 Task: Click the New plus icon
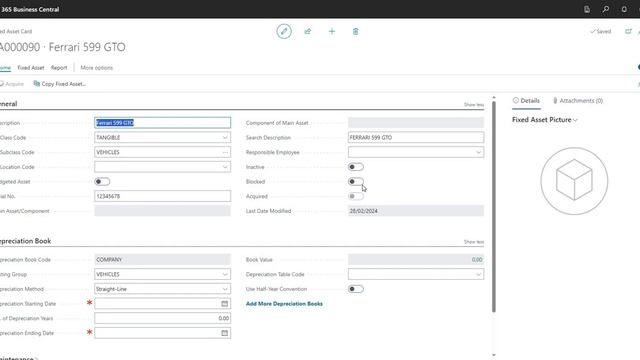tap(332, 31)
